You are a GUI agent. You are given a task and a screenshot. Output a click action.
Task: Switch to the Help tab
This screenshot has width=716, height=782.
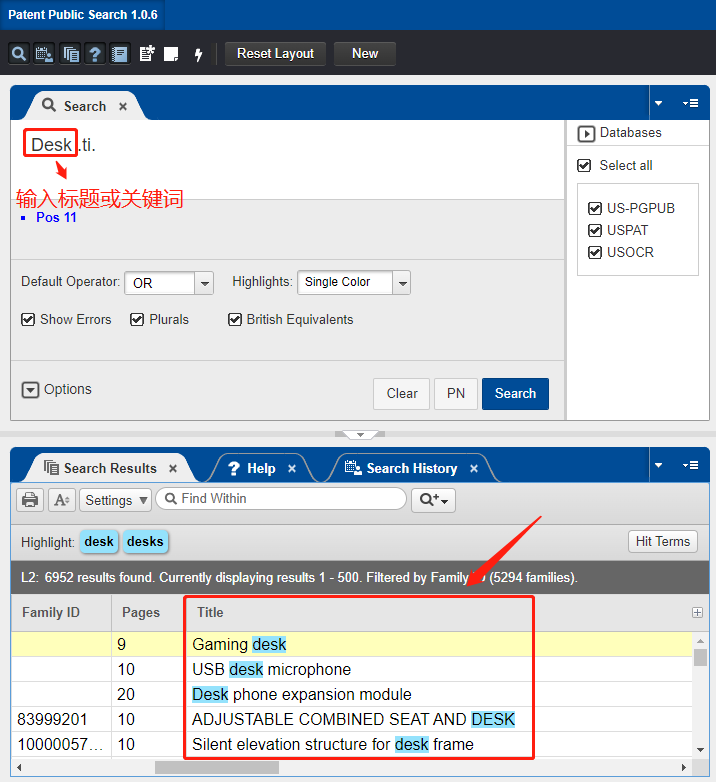point(260,468)
